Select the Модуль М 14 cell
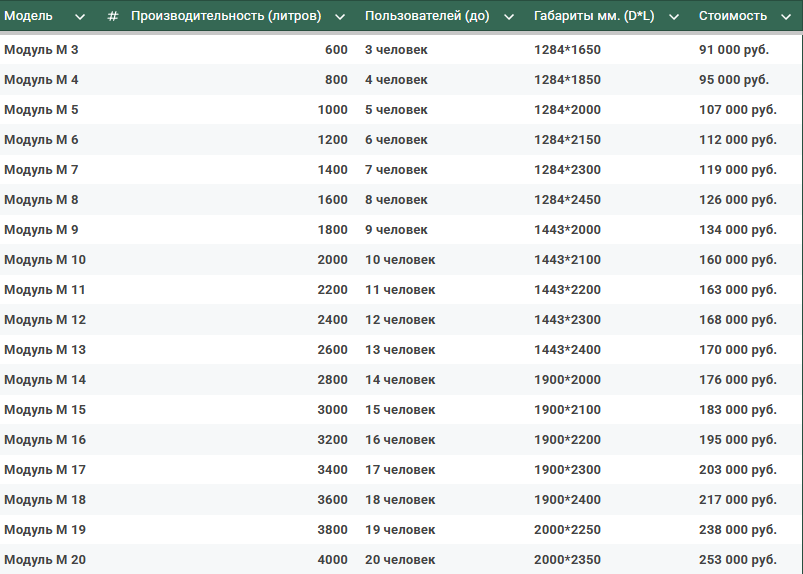The height and width of the screenshot is (574, 803). point(45,380)
